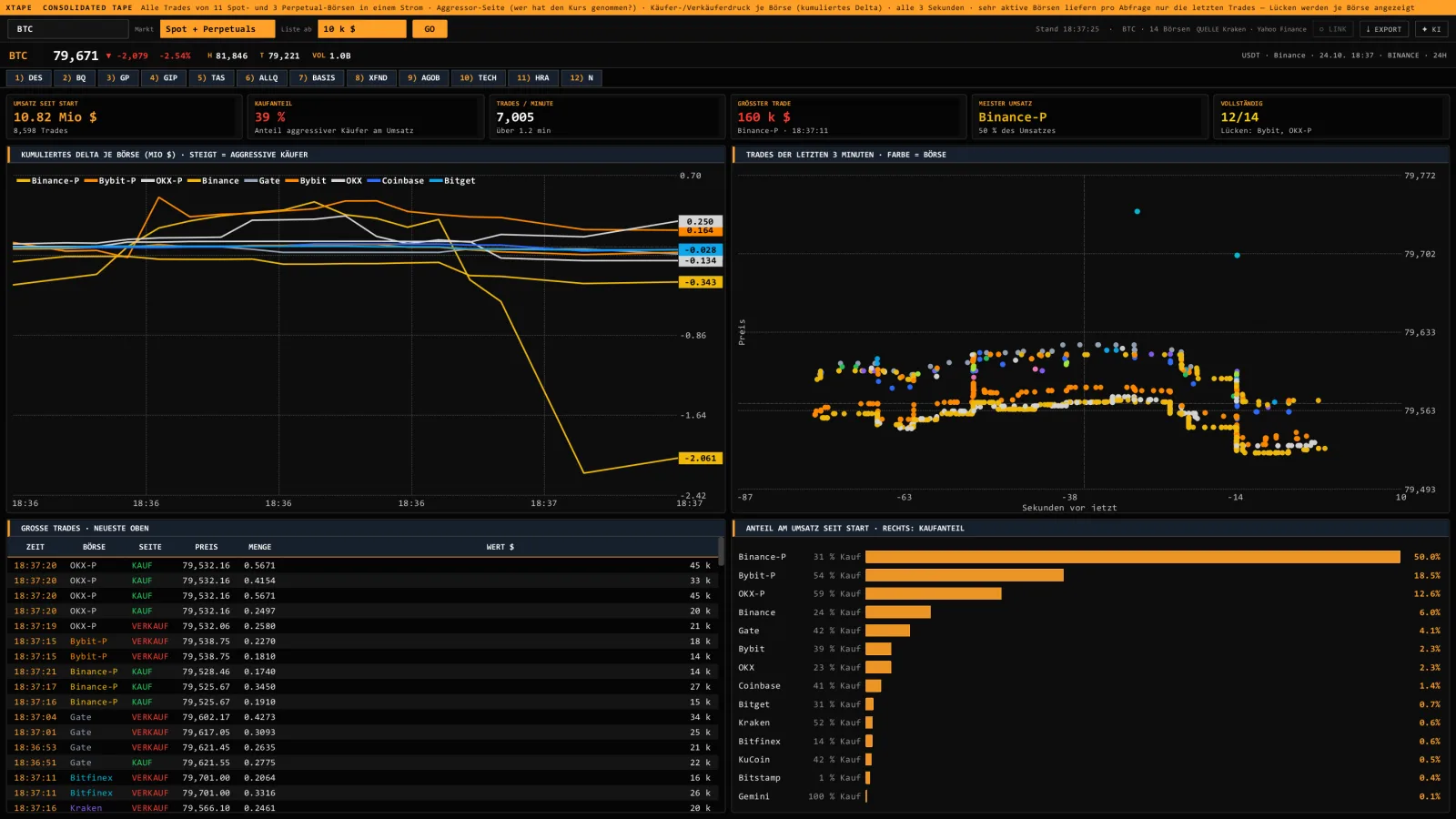Toggle the Bybit-P series in delta chart legend
Viewport: 1456px width, 819px height.
click(x=110, y=181)
